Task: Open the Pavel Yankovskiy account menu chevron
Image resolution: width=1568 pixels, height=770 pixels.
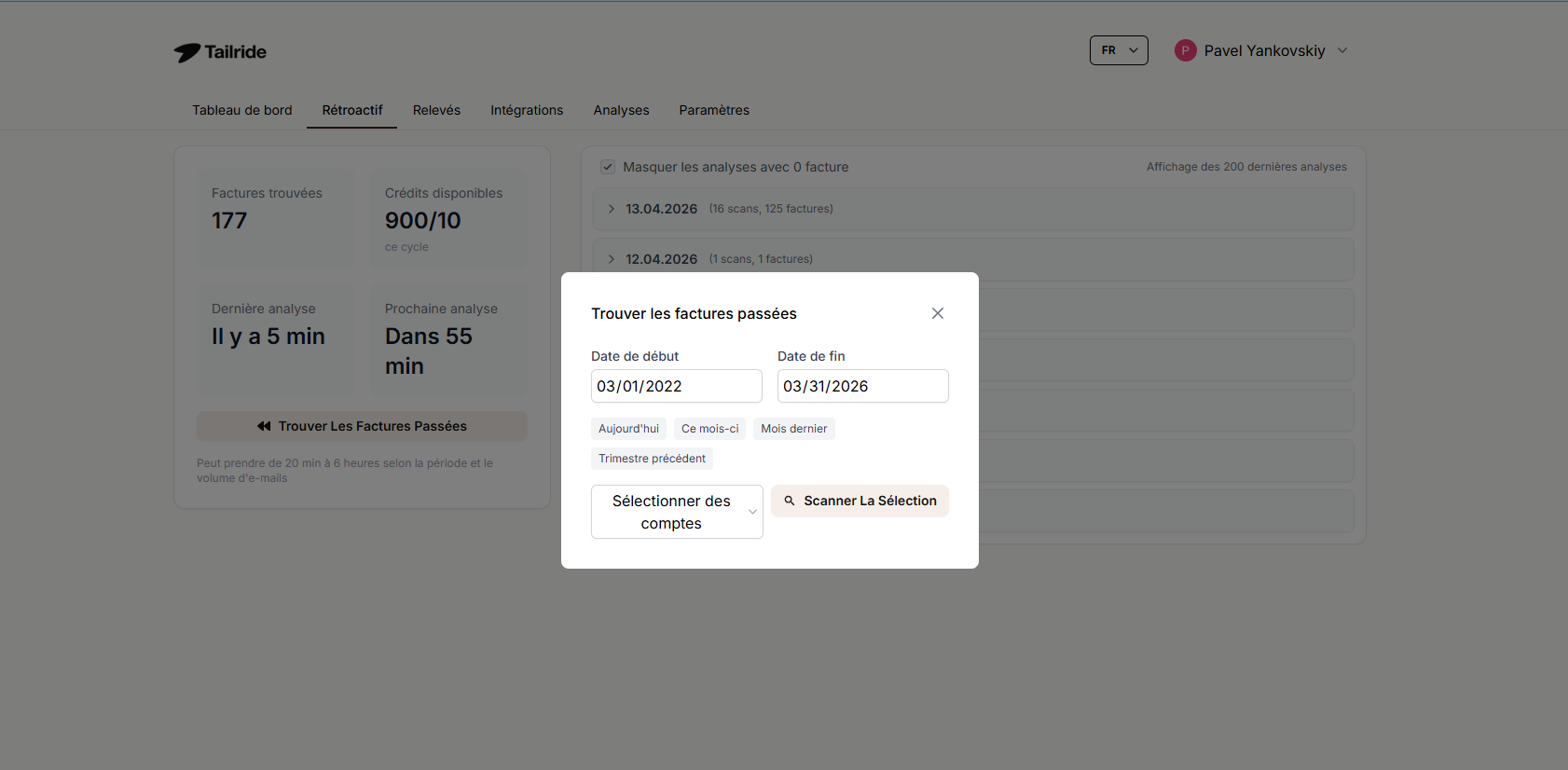Action: [x=1342, y=50]
